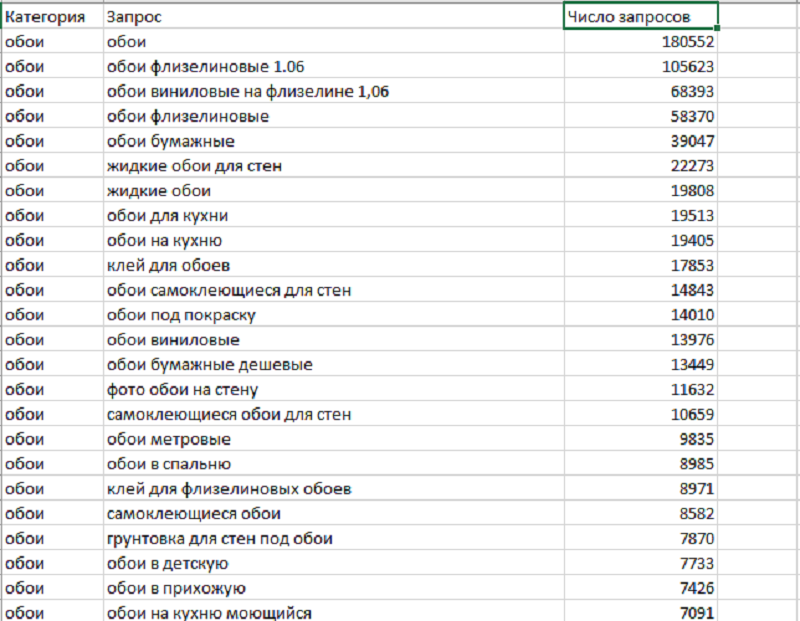Click the cell containing 68393
Screen dimensions: 800x621
click(640, 92)
